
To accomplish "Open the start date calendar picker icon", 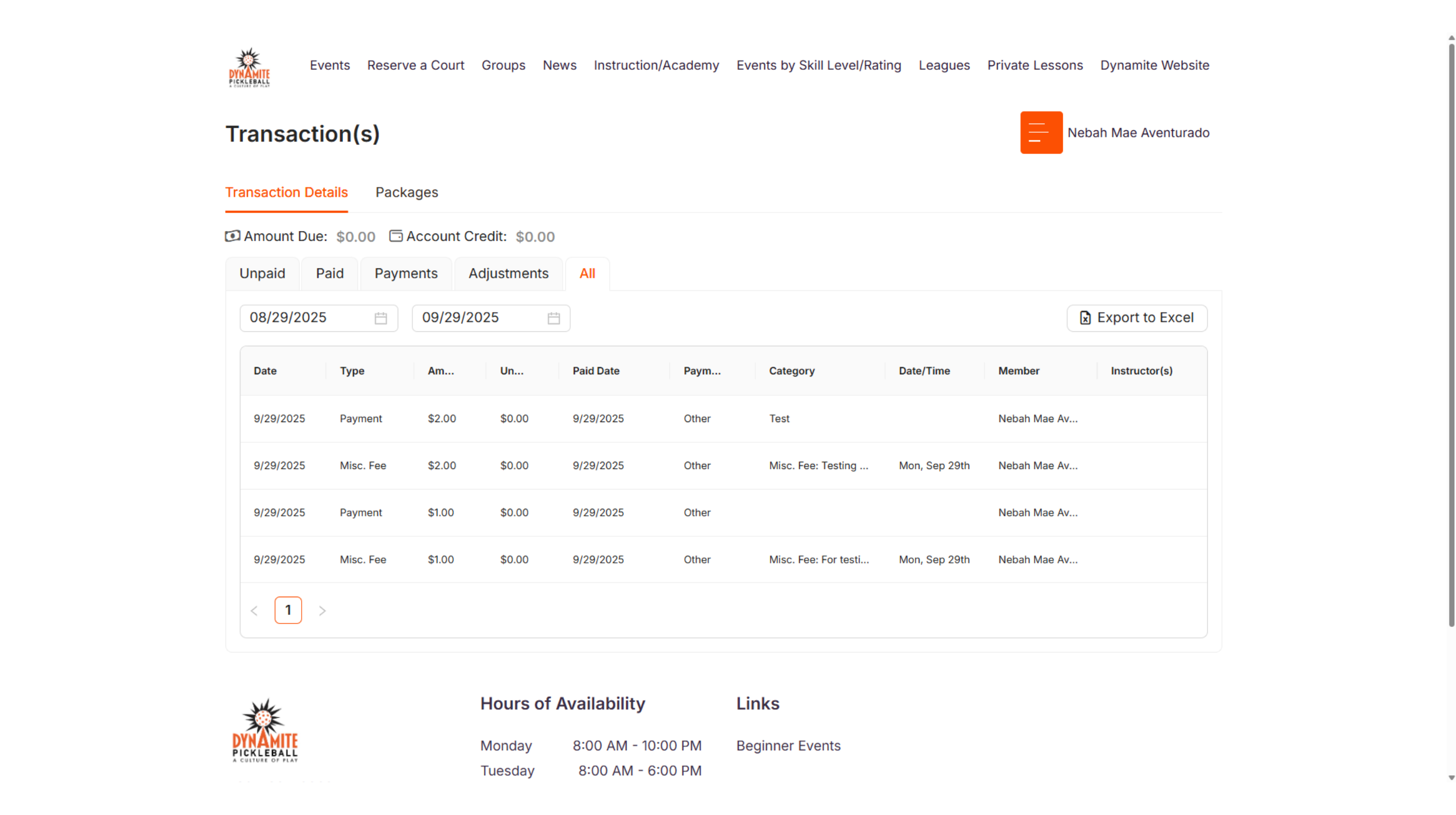I will pyautogui.click(x=381, y=318).
